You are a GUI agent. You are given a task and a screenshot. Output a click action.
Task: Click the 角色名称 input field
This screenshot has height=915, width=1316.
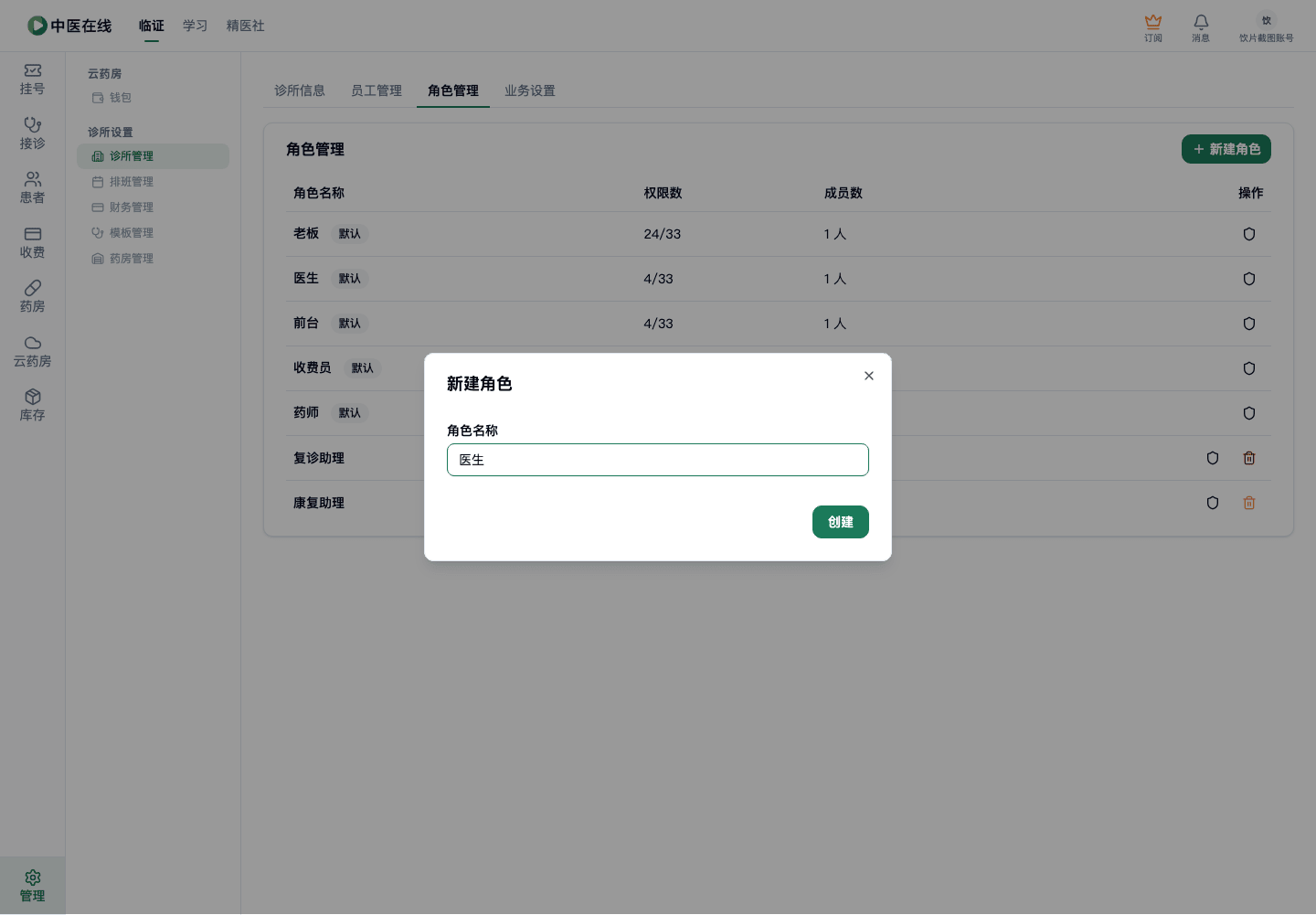[658, 460]
